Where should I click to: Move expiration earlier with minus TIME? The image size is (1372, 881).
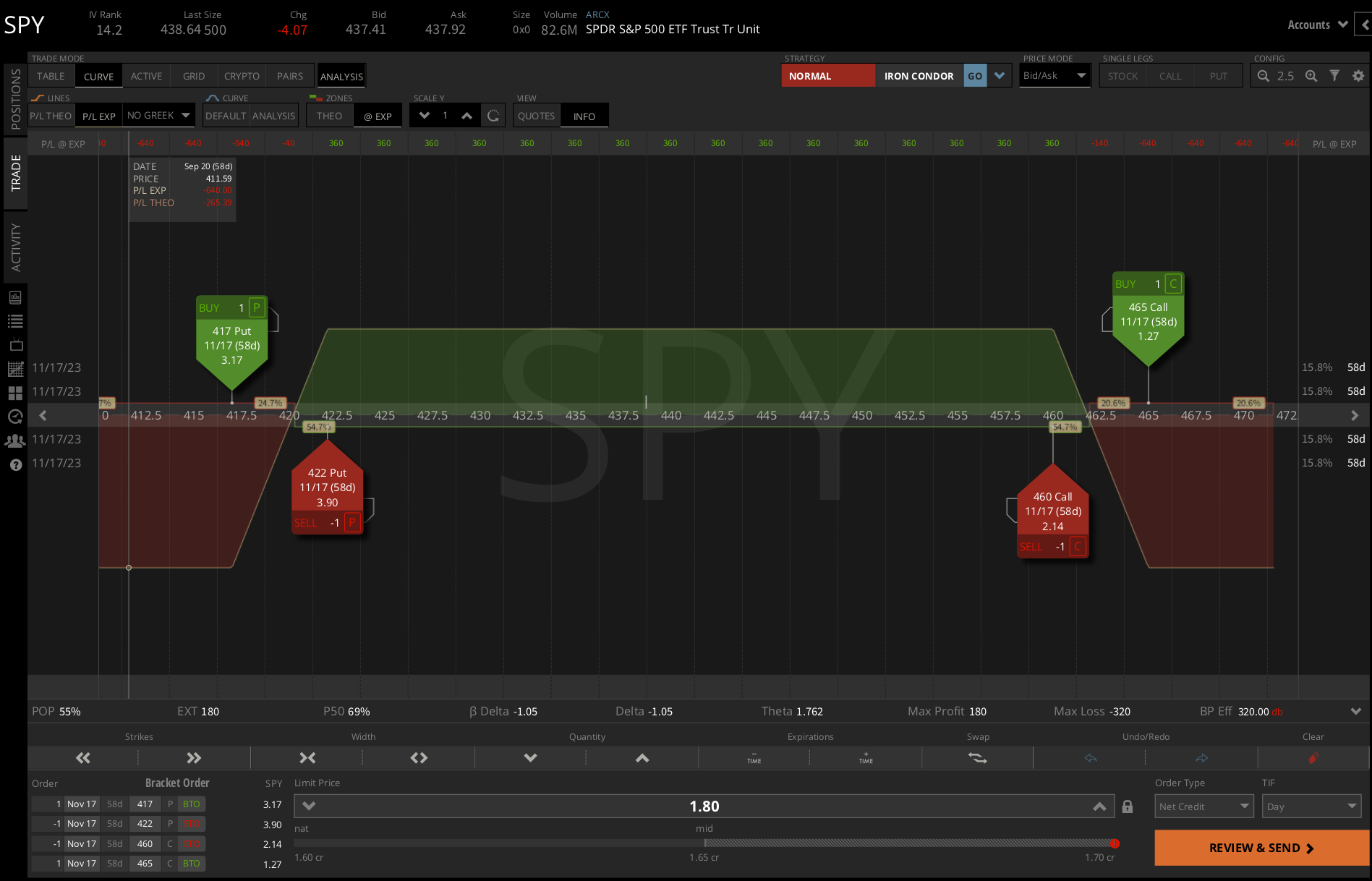[x=754, y=758]
